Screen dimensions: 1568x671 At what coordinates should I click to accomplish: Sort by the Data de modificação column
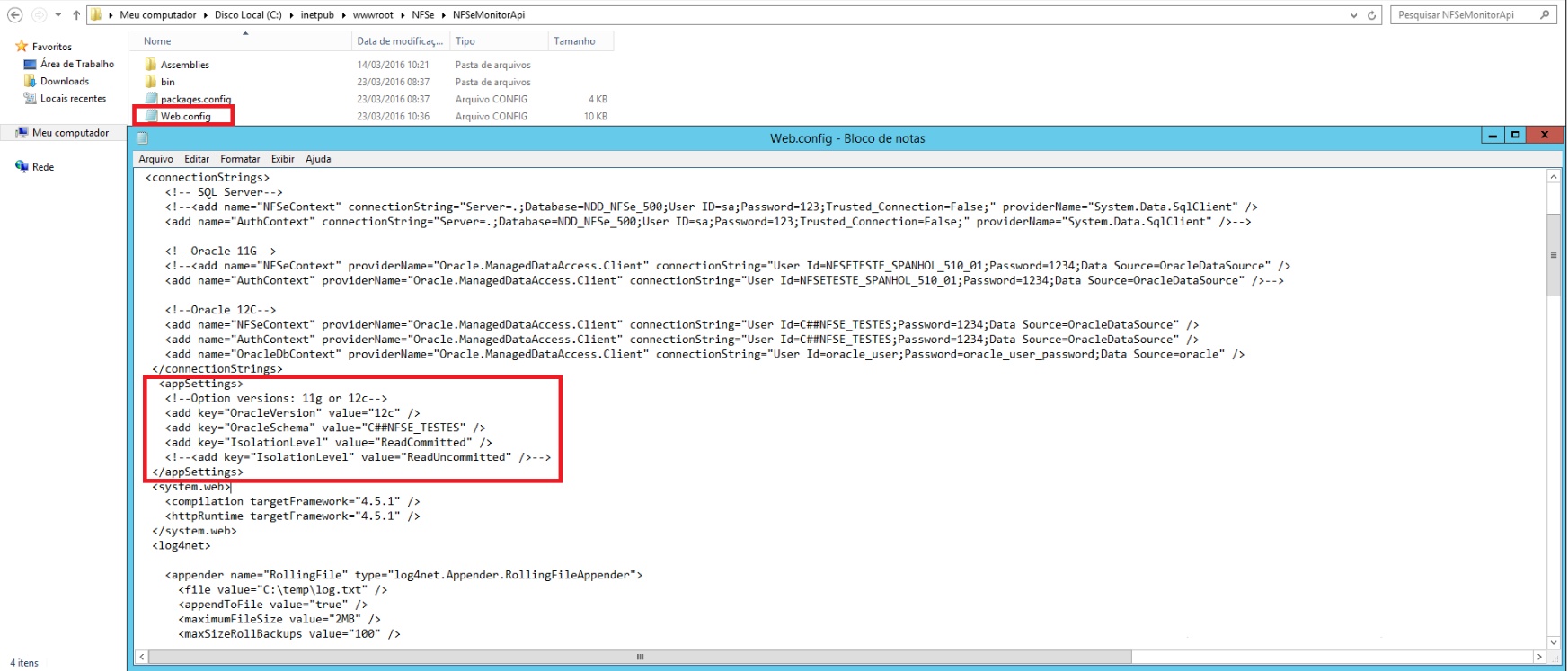400,41
